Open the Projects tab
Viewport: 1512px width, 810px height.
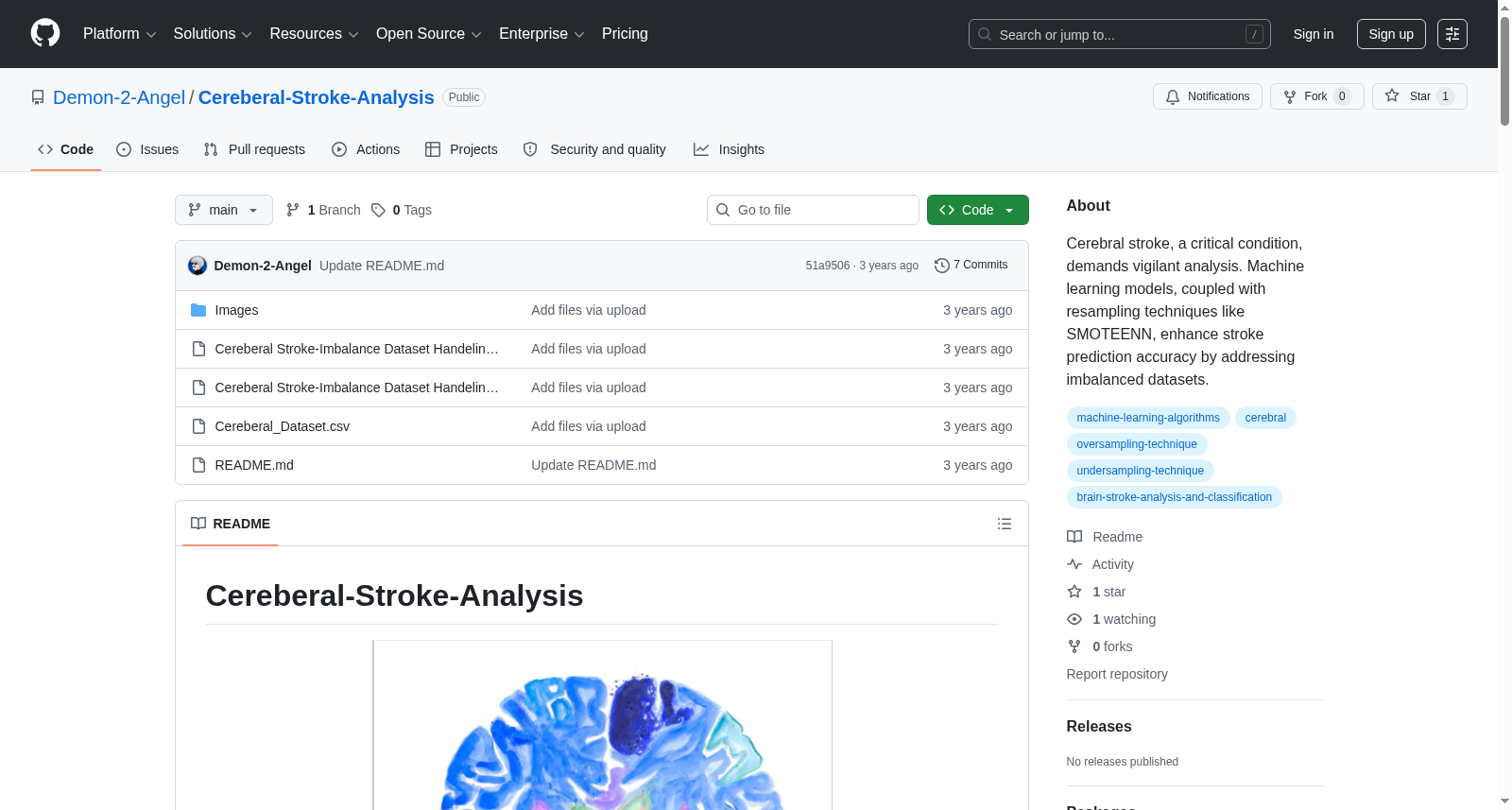(461, 149)
